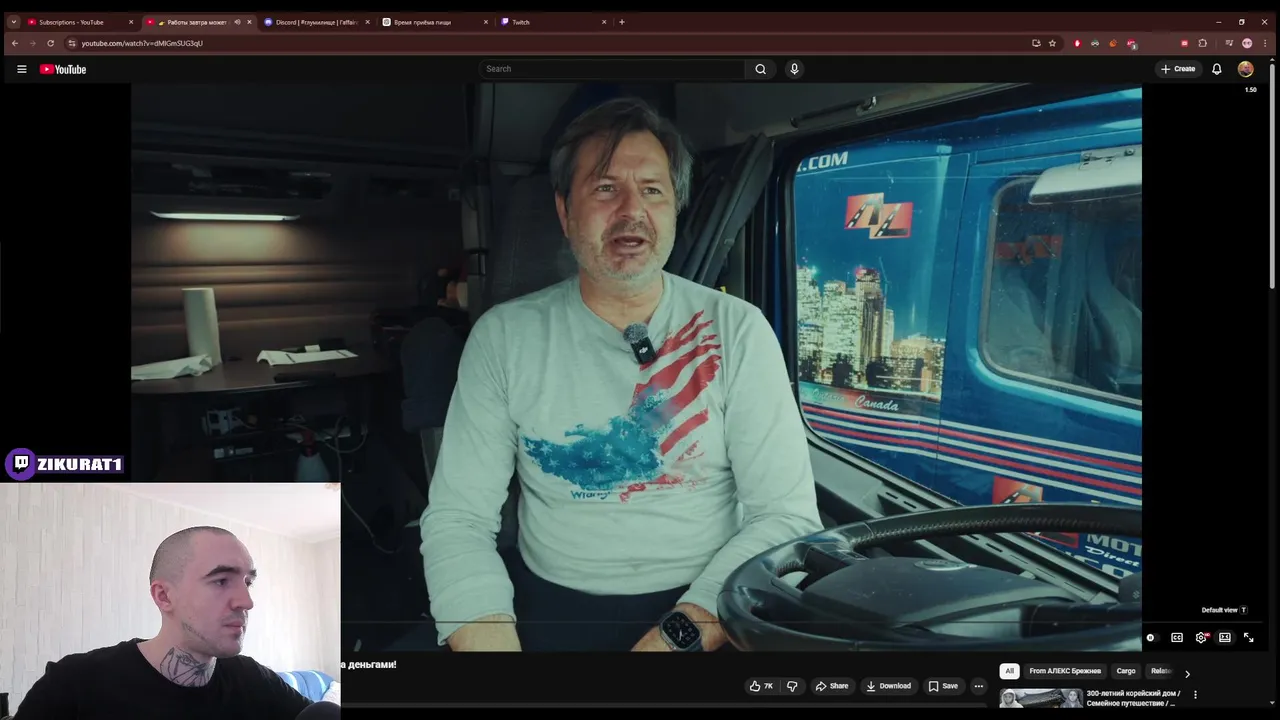Go to the YouTube home logo

pos(63,69)
